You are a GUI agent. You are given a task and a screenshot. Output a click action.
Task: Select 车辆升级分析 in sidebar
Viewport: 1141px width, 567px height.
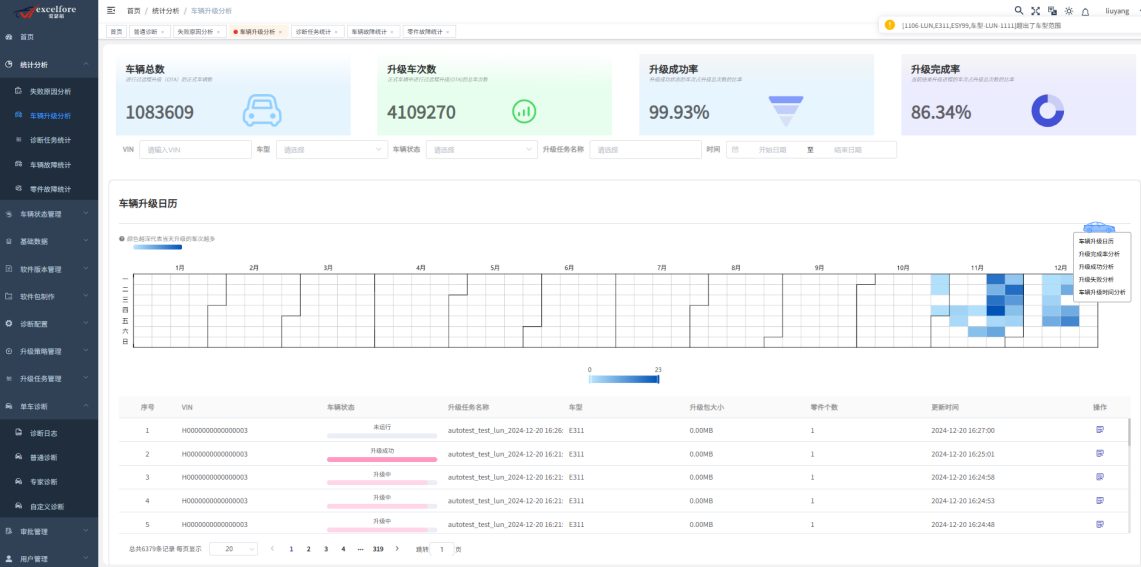(49, 116)
